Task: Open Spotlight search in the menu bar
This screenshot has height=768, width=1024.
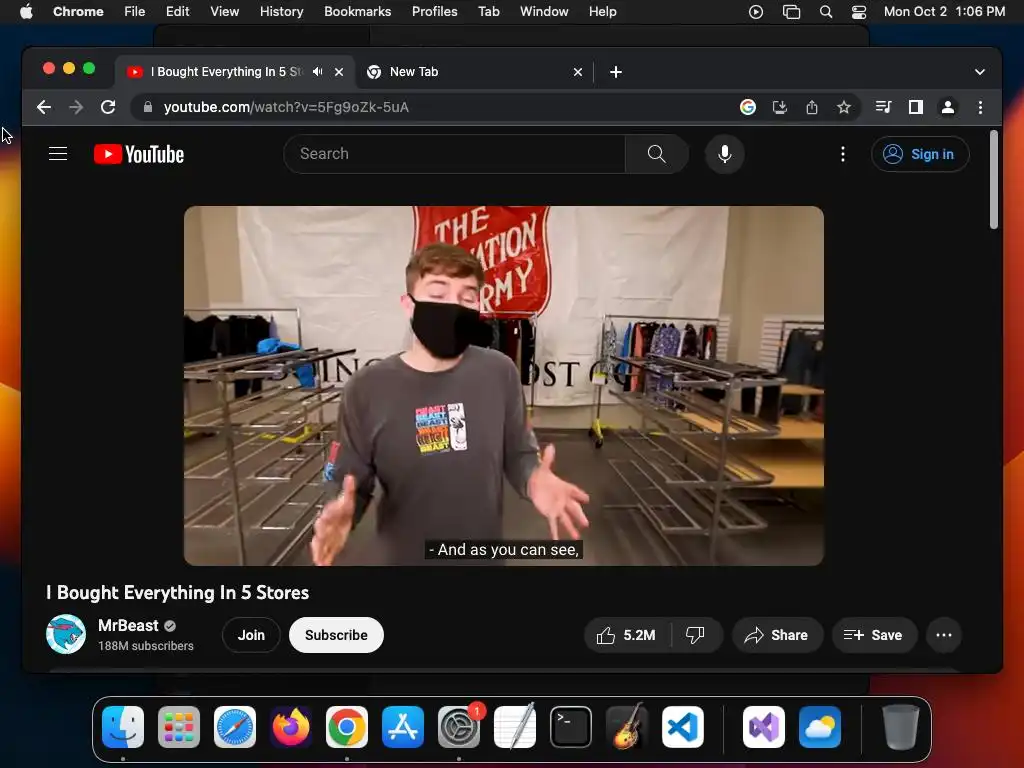Action: [825, 11]
